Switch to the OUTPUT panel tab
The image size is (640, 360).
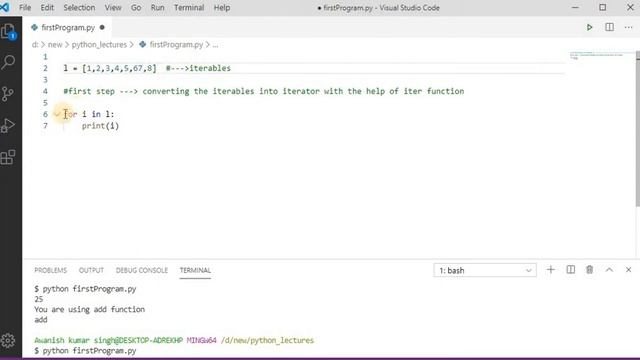[x=91, y=270]
